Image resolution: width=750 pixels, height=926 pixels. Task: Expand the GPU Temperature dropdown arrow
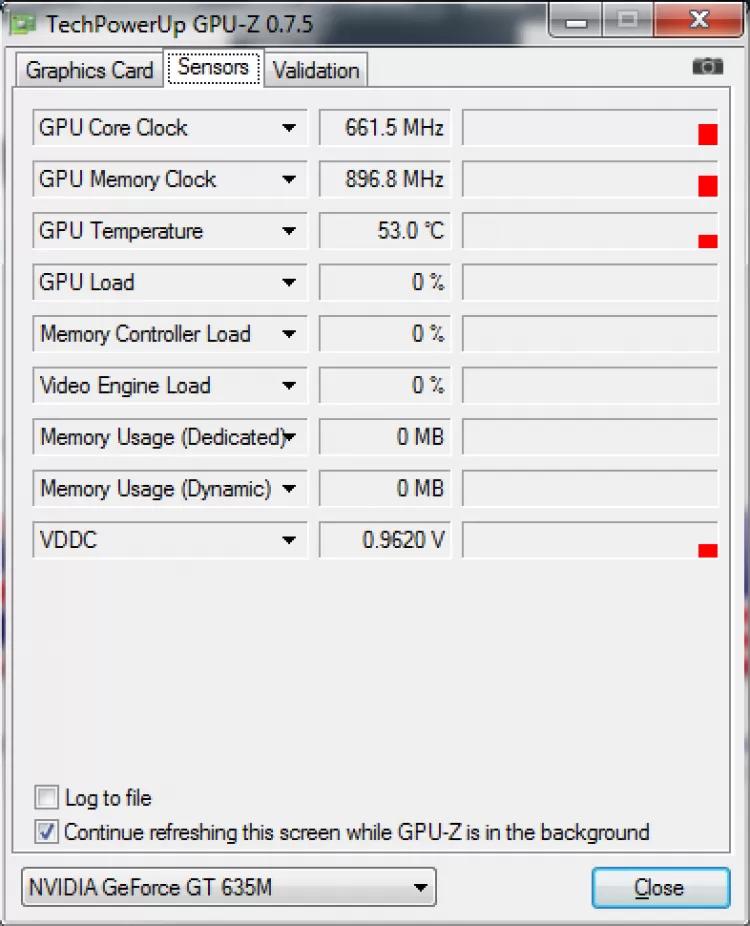(289, 231)
